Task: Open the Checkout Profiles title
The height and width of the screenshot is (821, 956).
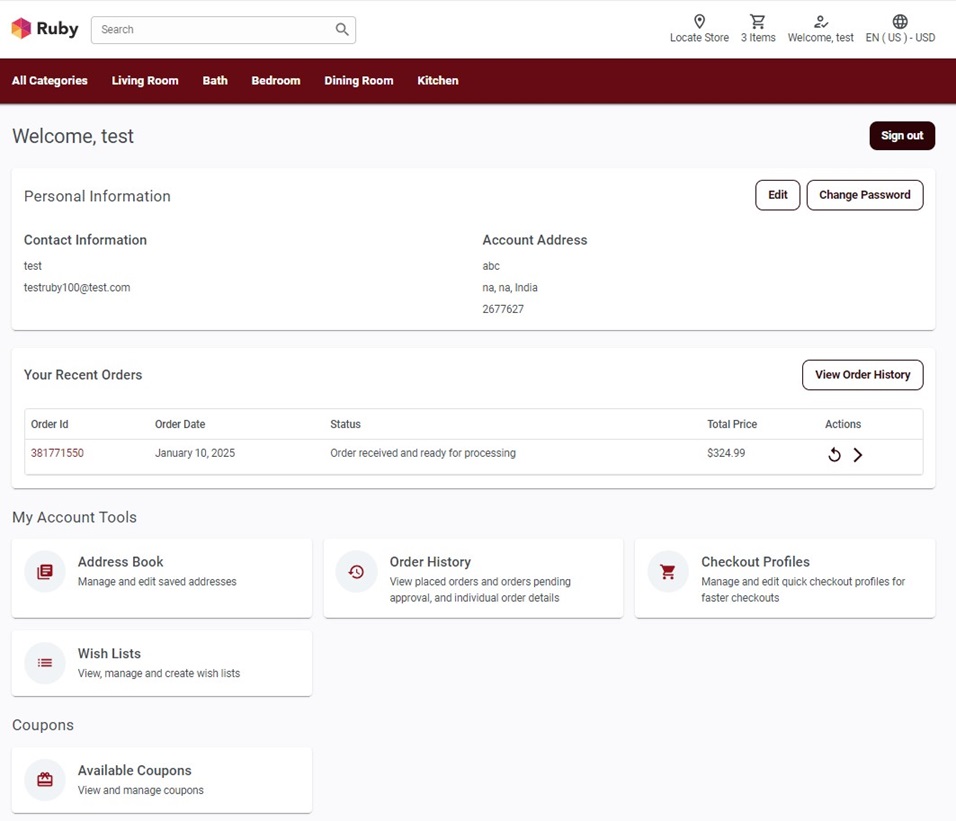Action: (x=755, y=562)
